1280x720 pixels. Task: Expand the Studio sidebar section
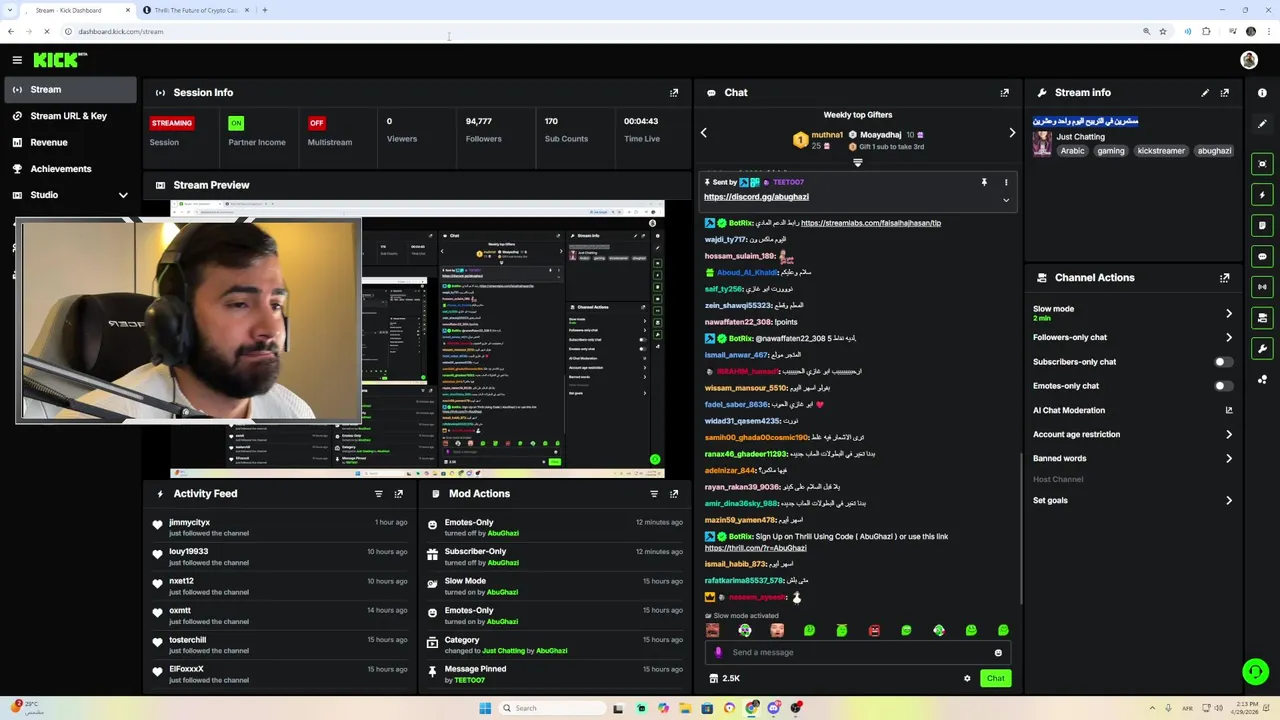pyautogui.click(x=123, y=195)
